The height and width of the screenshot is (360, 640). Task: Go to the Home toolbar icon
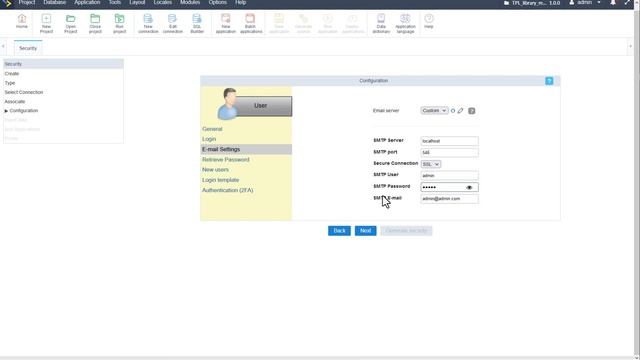pos(22,22)
